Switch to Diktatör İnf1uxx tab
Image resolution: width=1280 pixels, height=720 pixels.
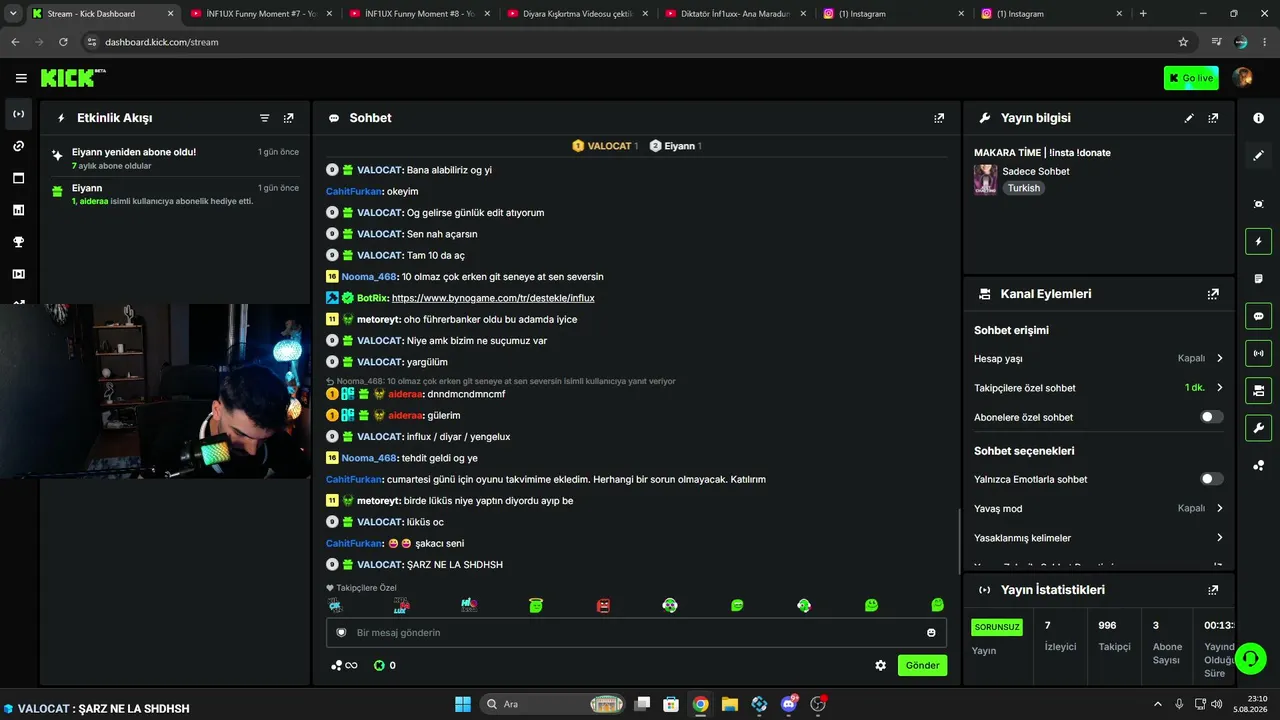point(736,14)
